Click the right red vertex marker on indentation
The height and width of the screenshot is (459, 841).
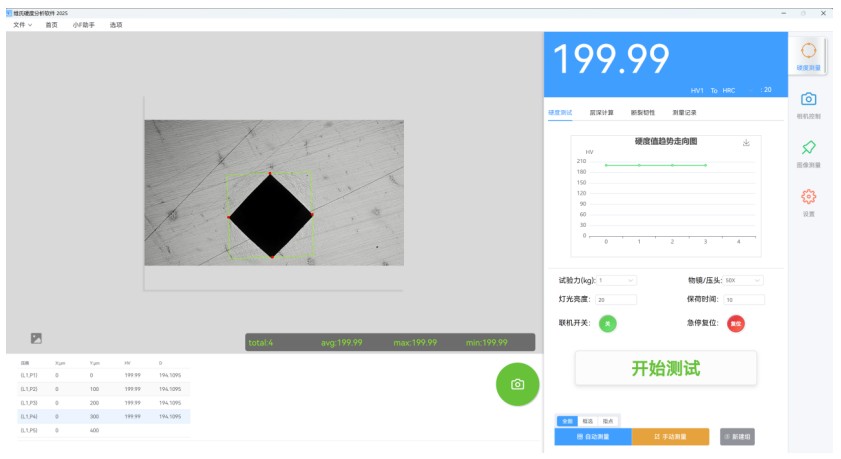click(x=312, y=214)
